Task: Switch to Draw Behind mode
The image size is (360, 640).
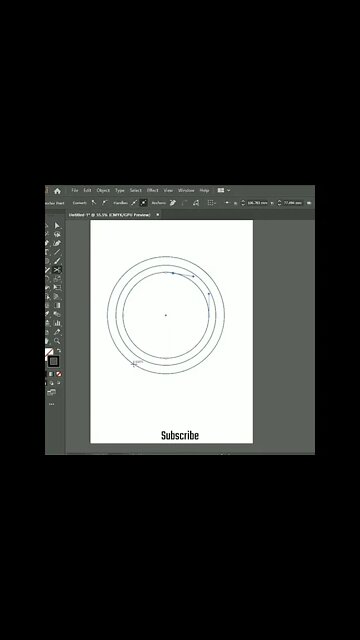Action: pos(52,383)
